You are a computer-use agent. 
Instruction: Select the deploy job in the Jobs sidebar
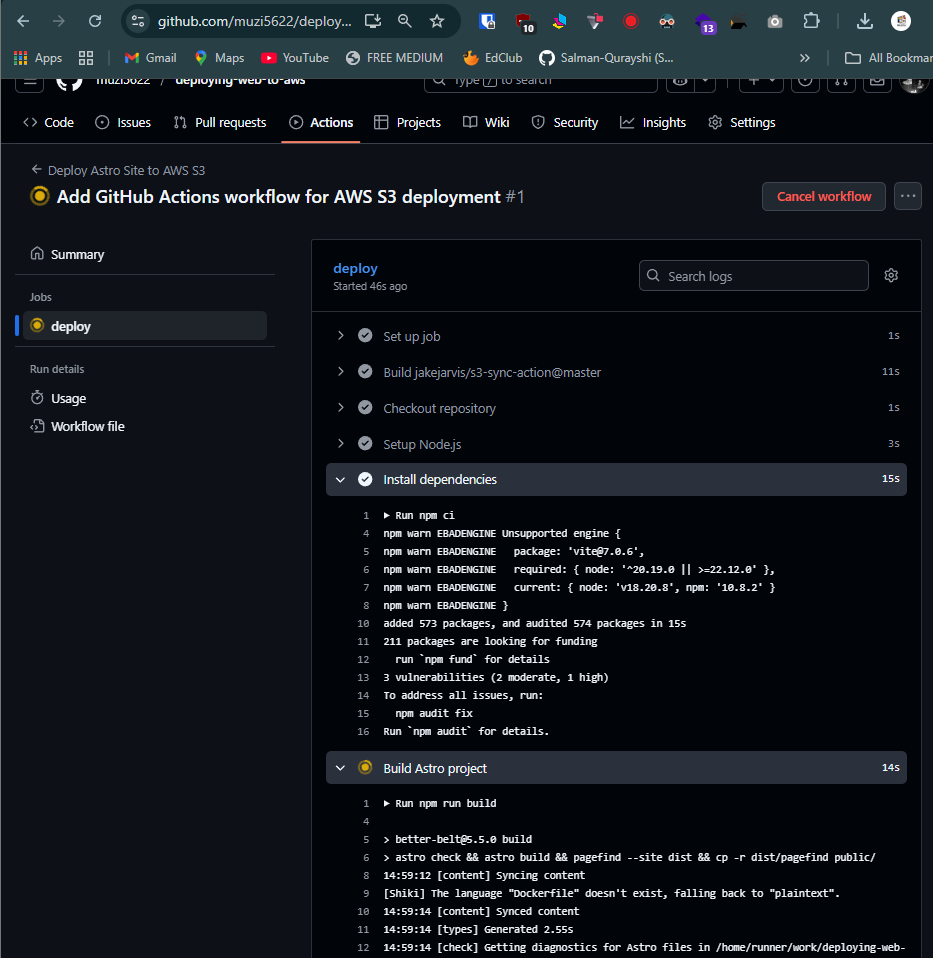[70, 325]
